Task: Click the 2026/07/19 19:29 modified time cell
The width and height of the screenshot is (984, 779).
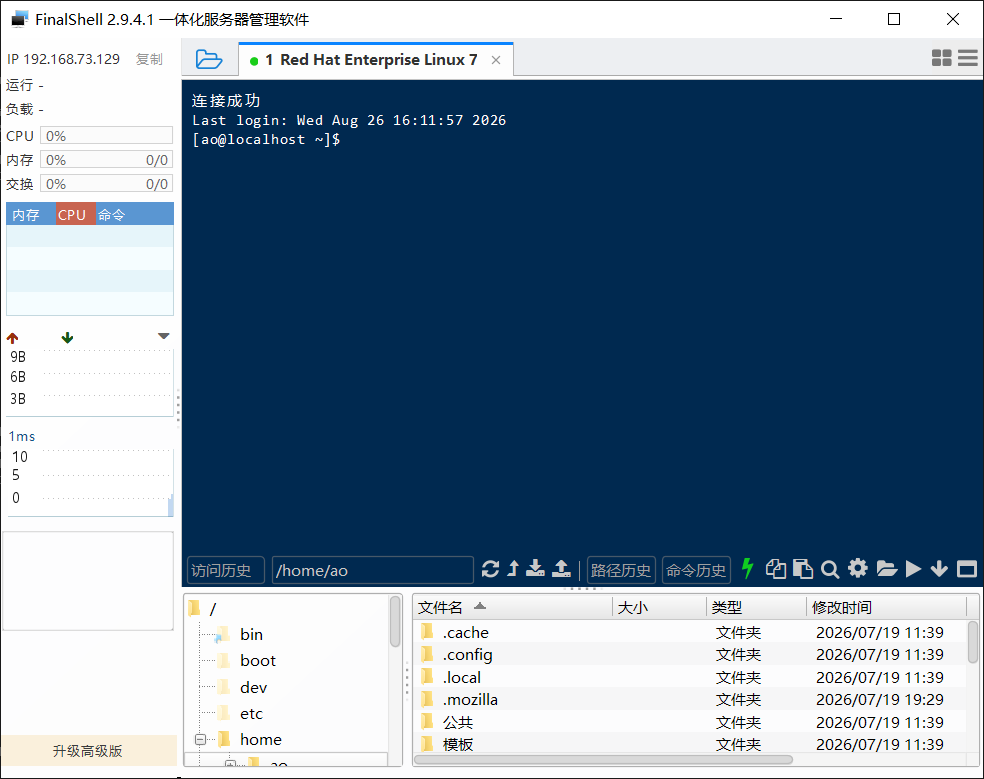Action: click(x=879, y=699)
